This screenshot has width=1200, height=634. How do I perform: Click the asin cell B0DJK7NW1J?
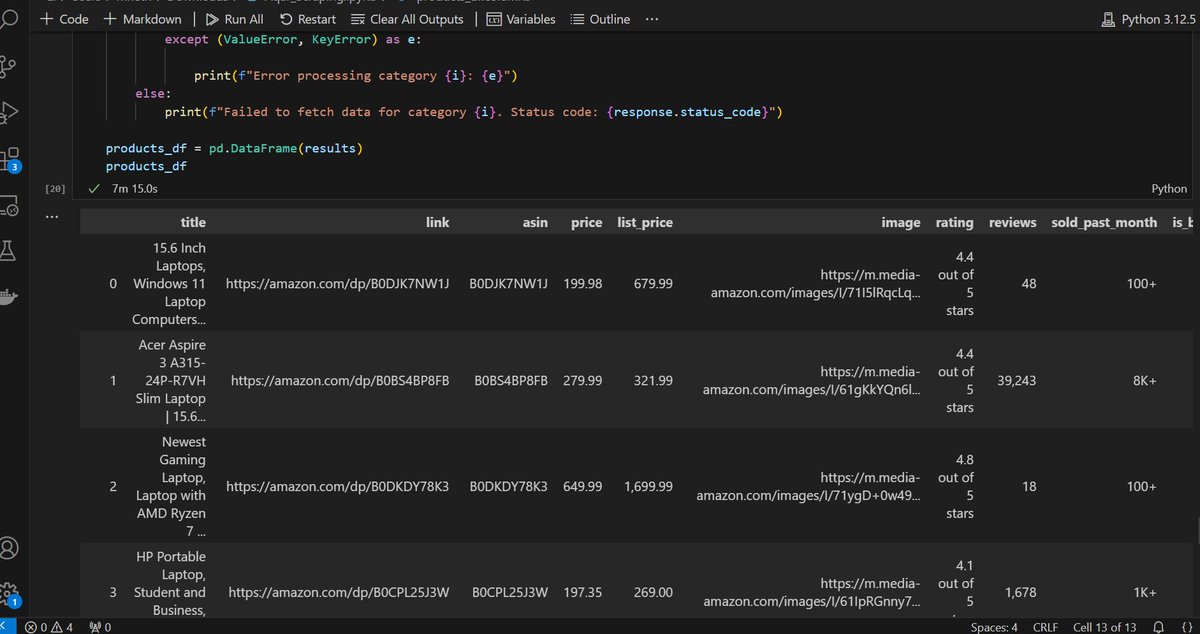click(509, 284)
